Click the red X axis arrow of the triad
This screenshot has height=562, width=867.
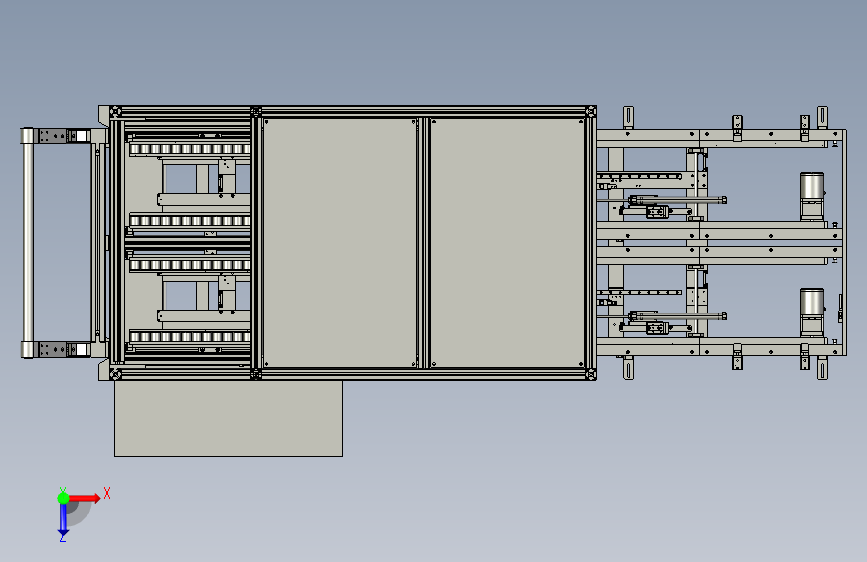tap(85, 498)
